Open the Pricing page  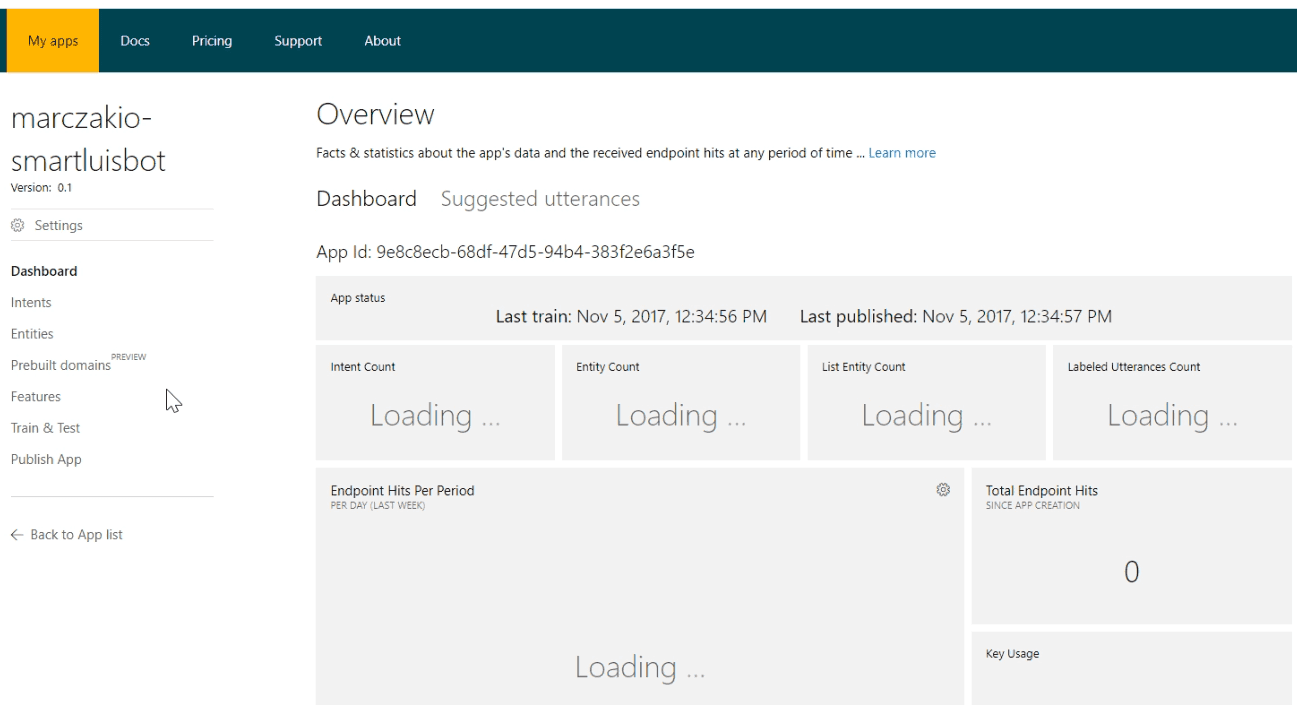coord(212,41)
